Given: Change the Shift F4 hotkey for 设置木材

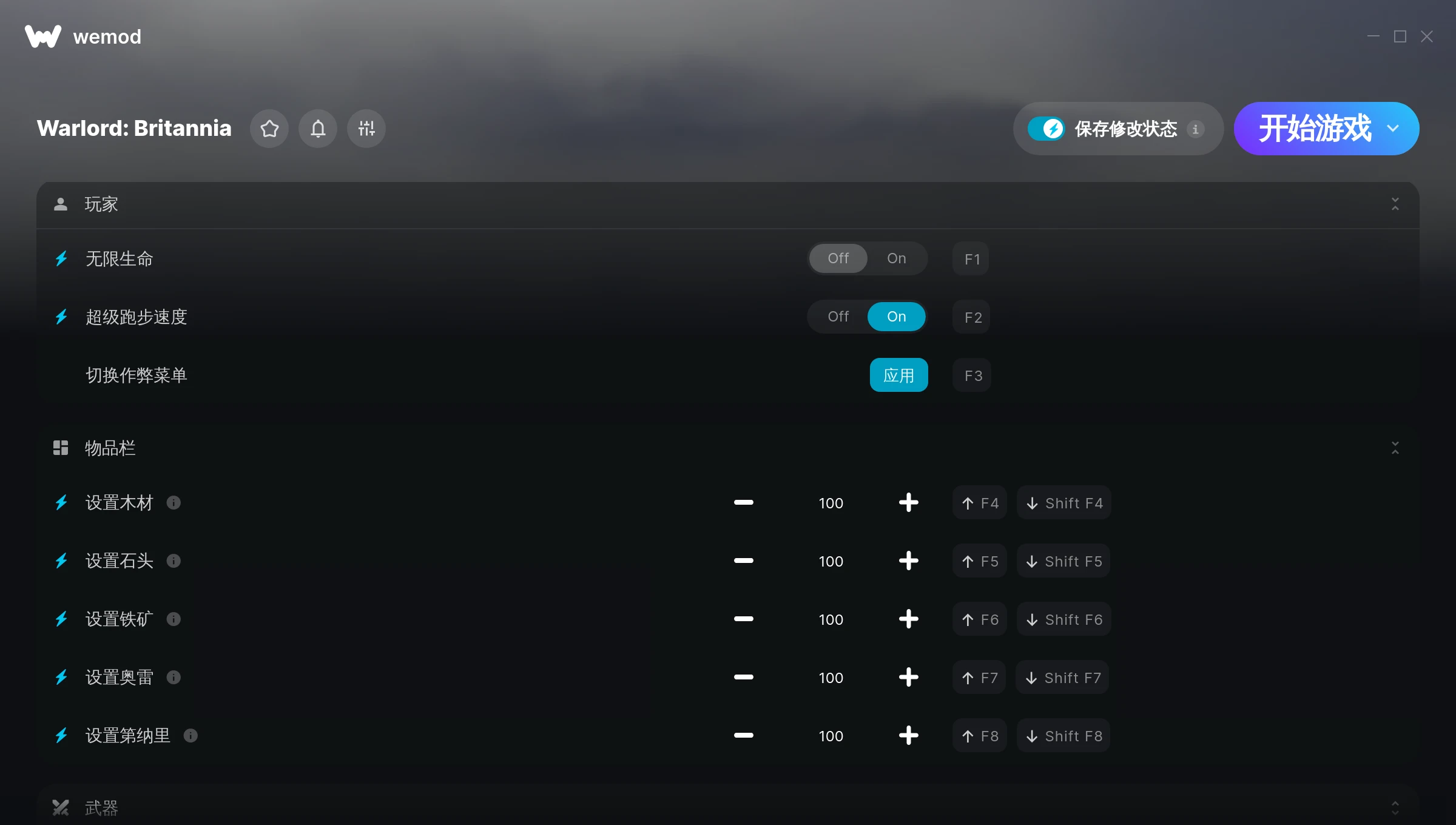Looking at the screenshot, I should point(1064,503).
